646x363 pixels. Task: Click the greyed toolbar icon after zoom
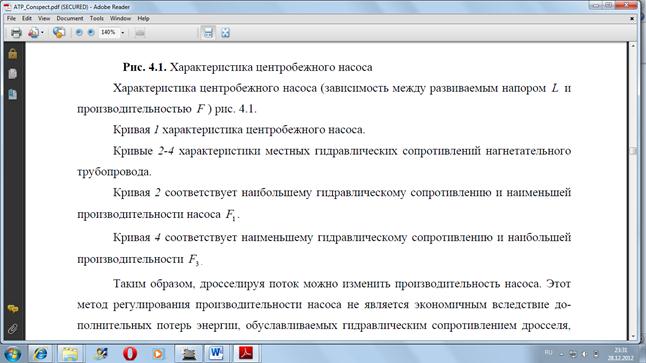tap(140, 33)
